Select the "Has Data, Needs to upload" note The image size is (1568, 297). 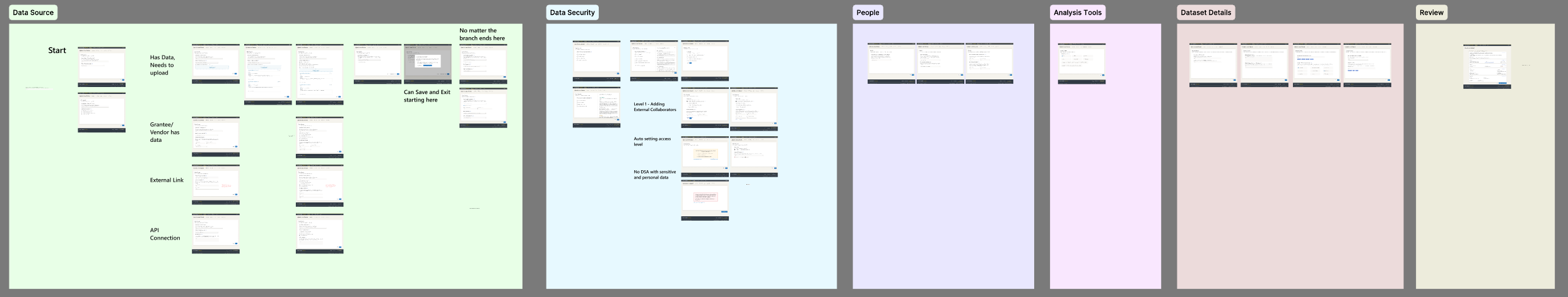coord(162,65)
